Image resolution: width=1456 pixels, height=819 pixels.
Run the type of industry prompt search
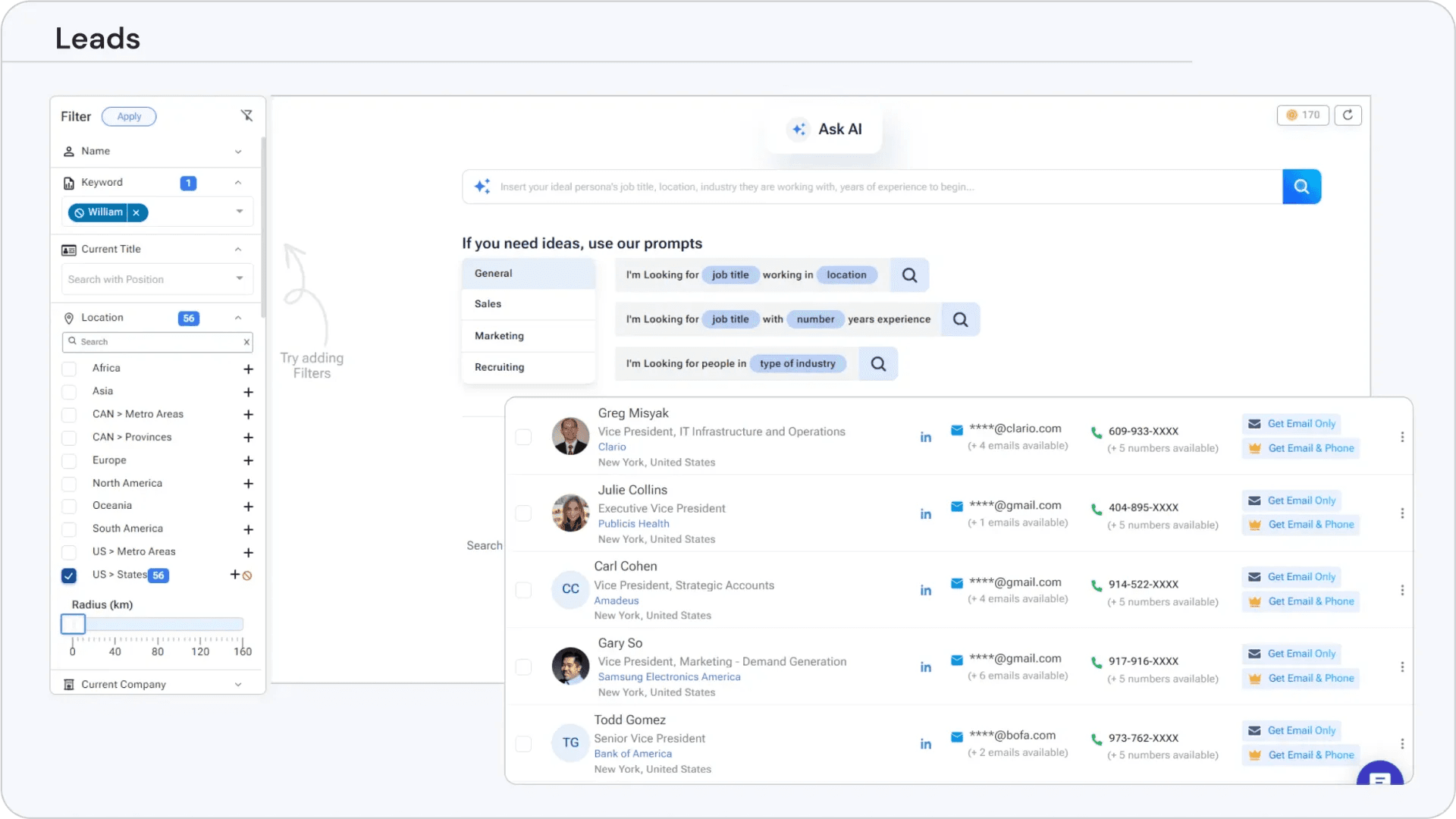click(878, 364)
